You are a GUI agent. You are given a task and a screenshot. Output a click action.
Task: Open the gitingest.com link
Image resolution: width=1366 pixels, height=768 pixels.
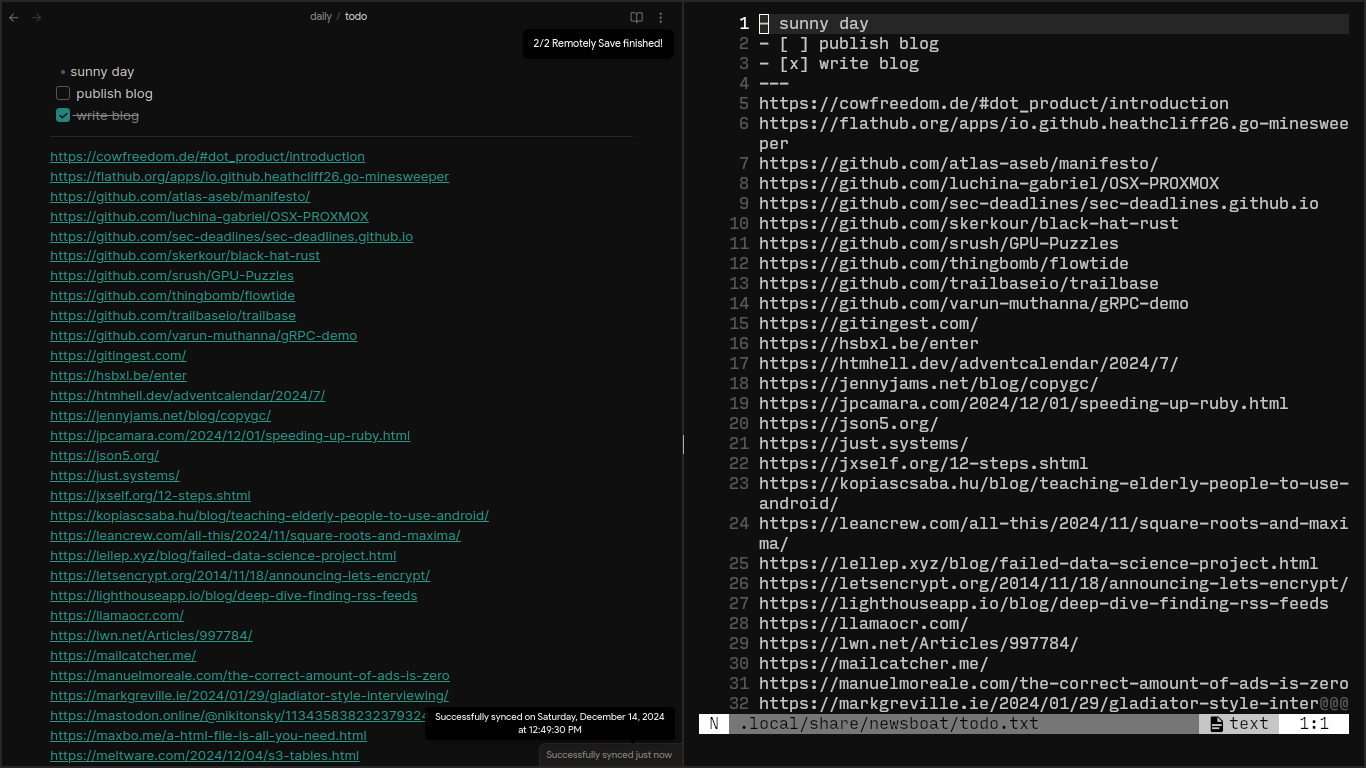click(118, 355)
